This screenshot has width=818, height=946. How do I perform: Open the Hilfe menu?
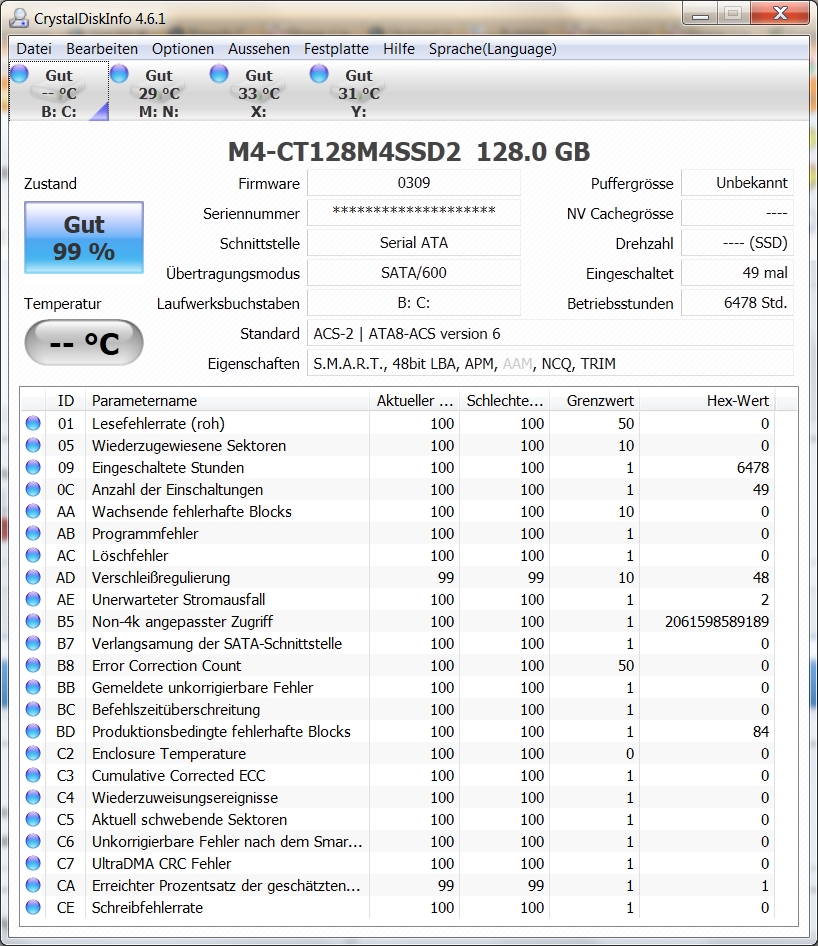pos(399,49)
